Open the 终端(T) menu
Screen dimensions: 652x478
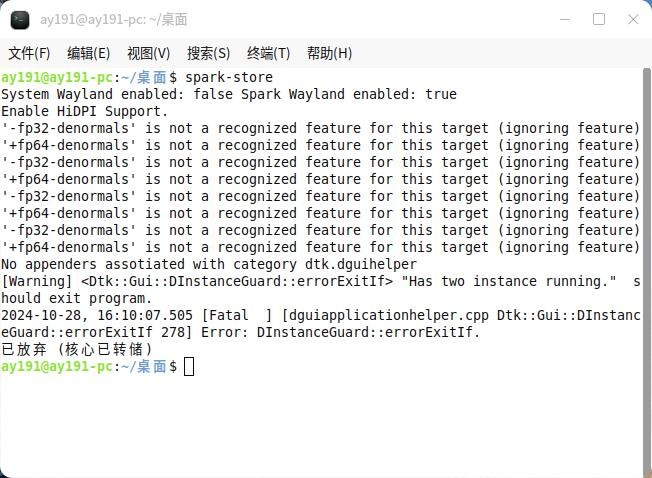[x=268, y=53]
